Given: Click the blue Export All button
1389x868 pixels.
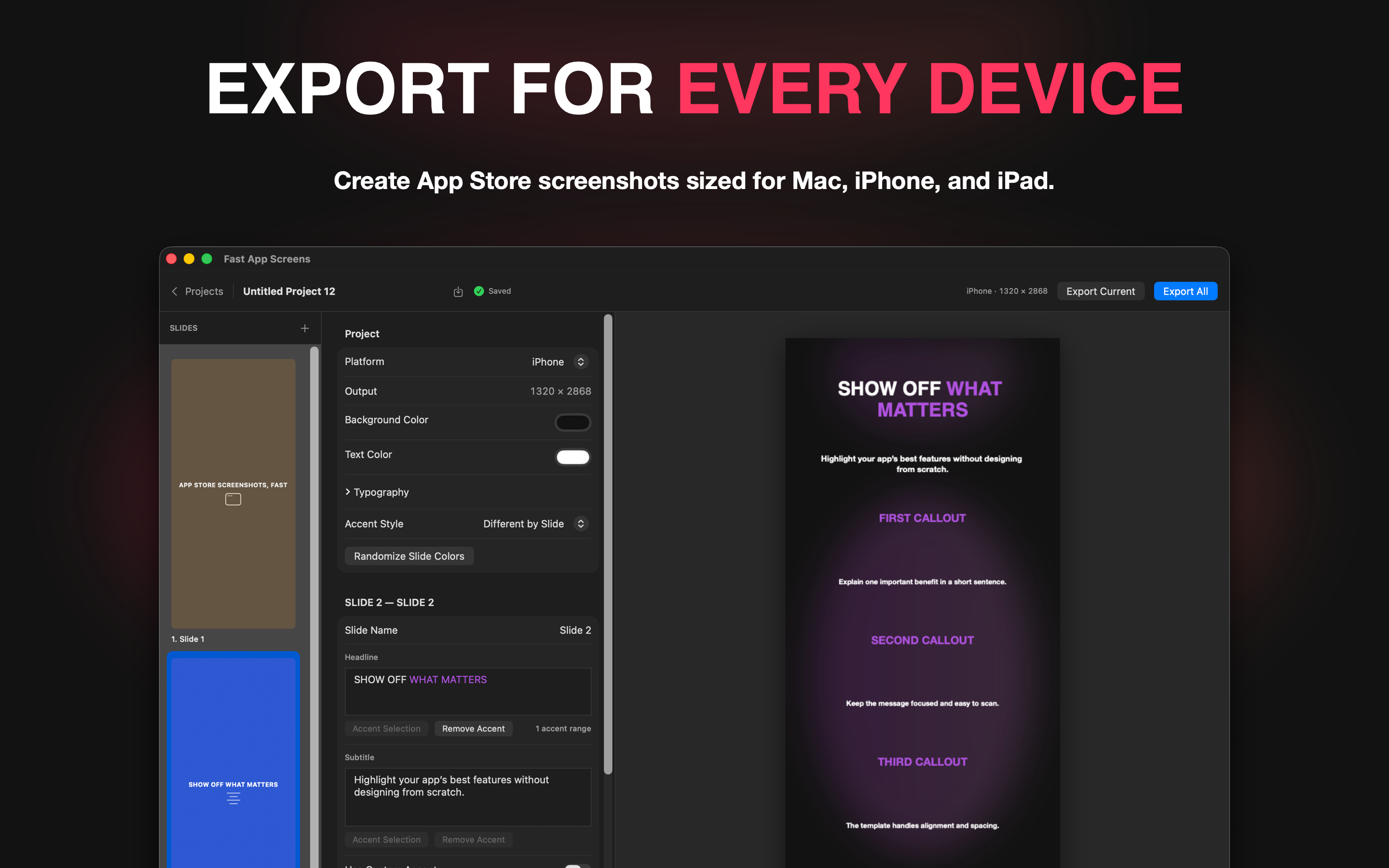Looking at the screenshot, I should point(1185,291).
